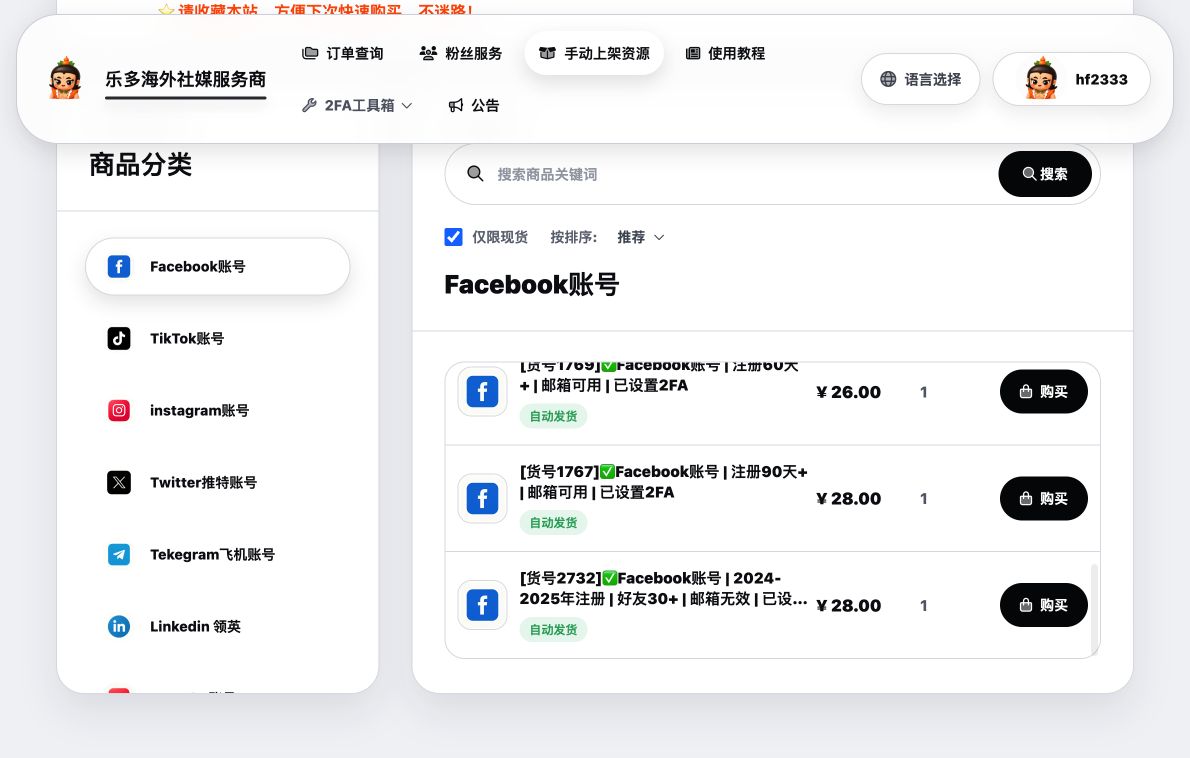Click the book icon beside 使用教程

click(693, 53)
